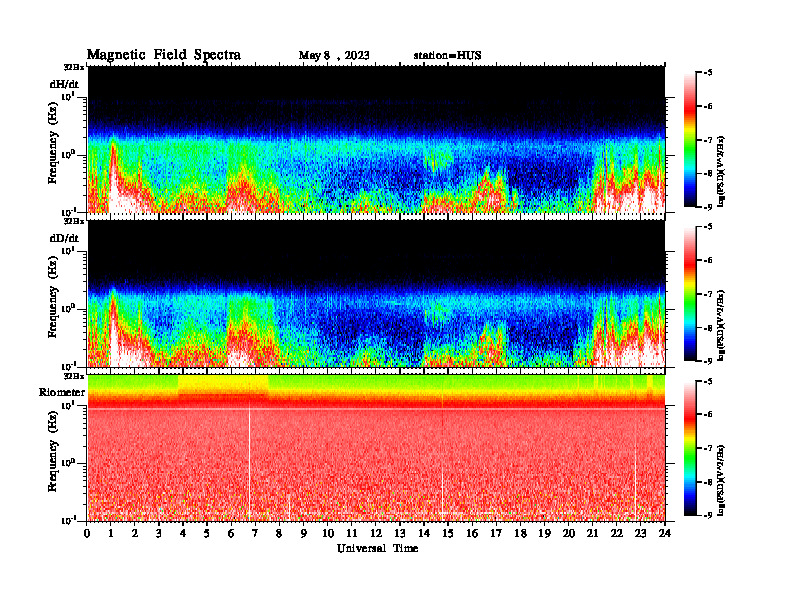Click the Riometer panel color scale bar
Image resolution: width=792 pixels, height=612 pixels.
689,448
